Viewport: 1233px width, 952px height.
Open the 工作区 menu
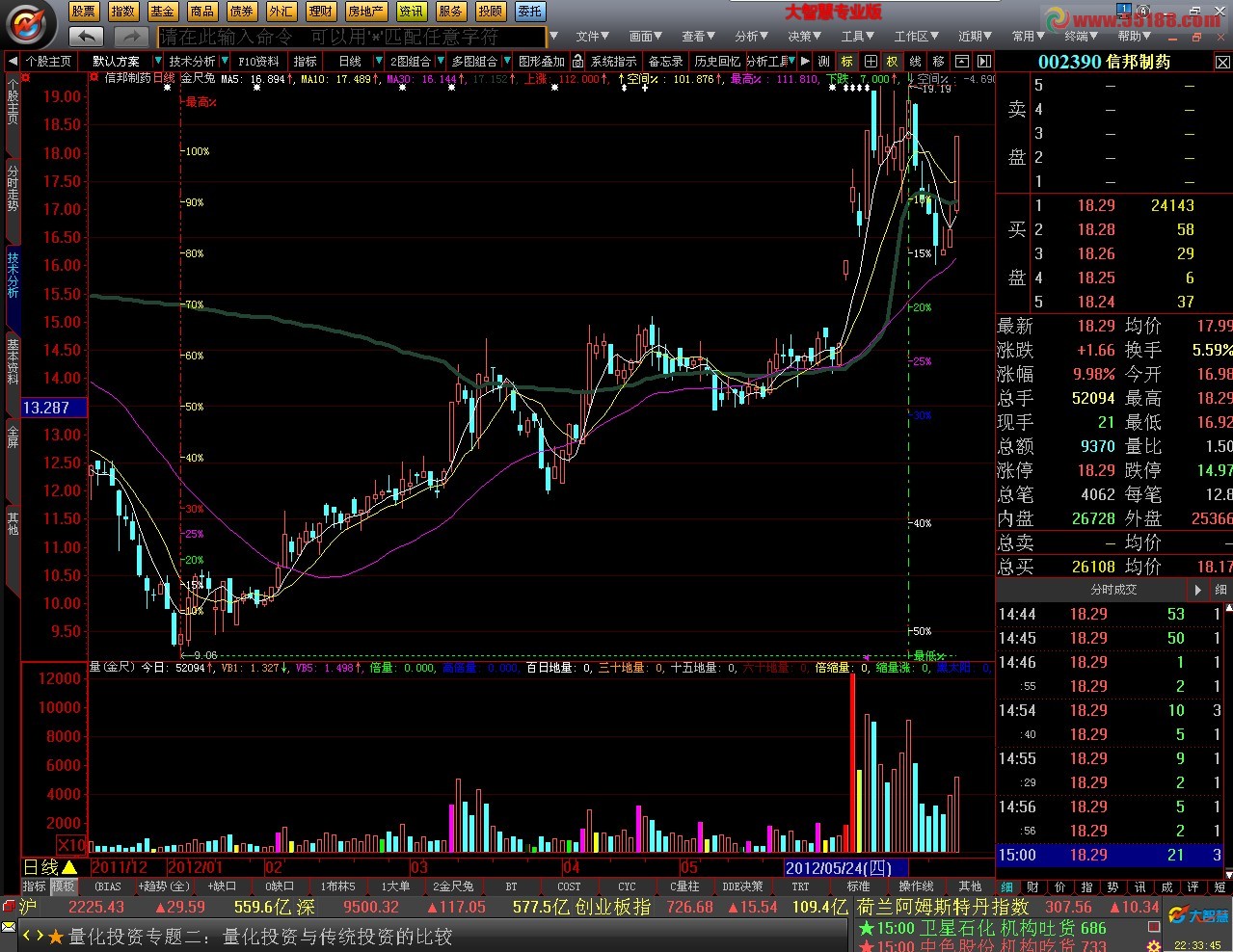tap(916, 37)
